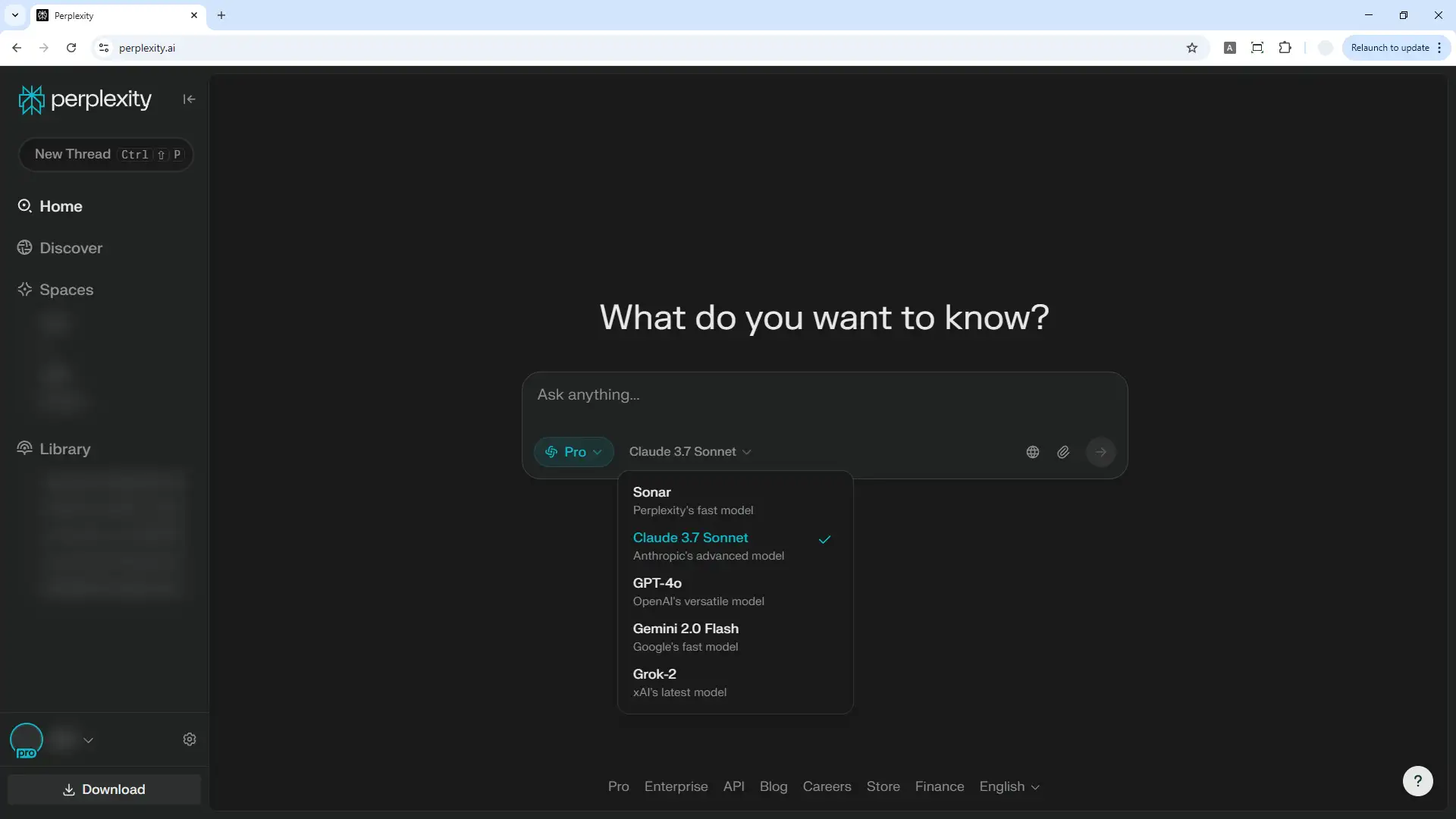Bookmark this page with the star icon
The image size is (1456, 819).
(x=1192, y=48)
